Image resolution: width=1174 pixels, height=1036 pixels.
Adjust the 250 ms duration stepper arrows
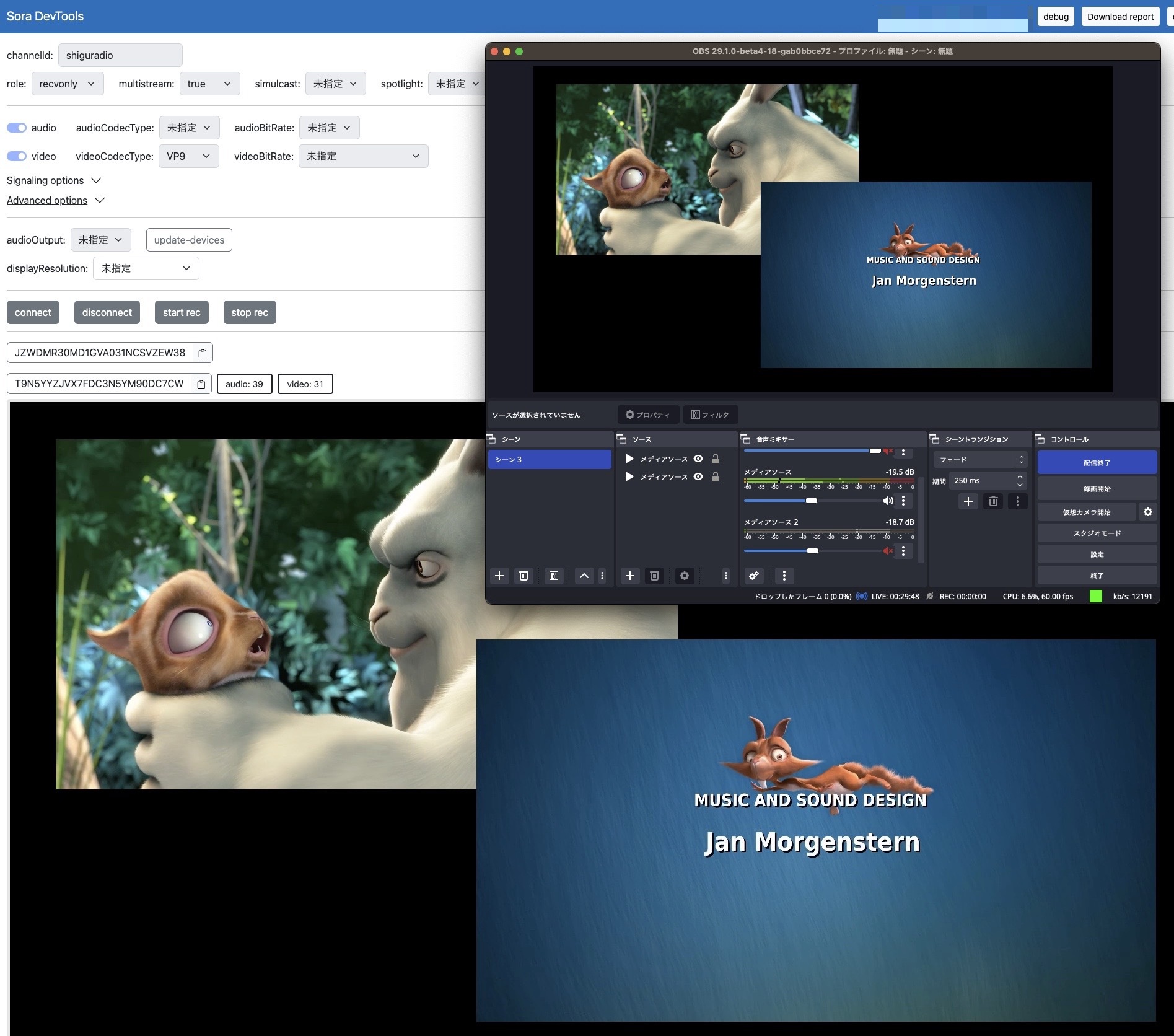click(1020, 480)
